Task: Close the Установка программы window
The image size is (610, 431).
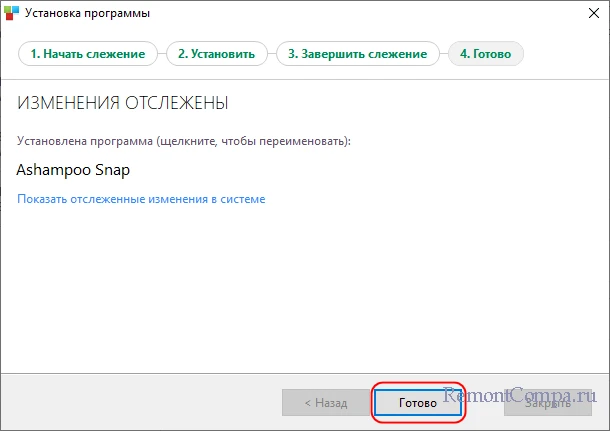Action: (594, 13)
